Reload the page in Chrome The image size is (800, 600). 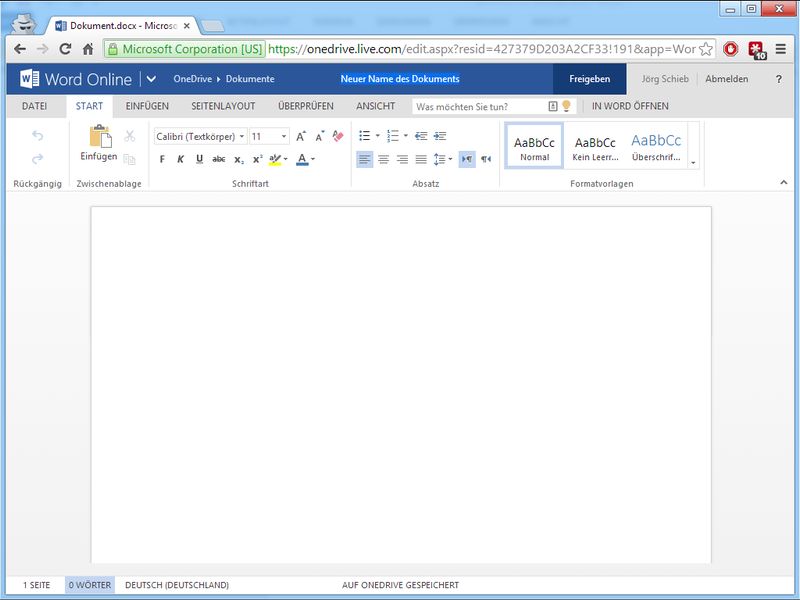[65, 49]
